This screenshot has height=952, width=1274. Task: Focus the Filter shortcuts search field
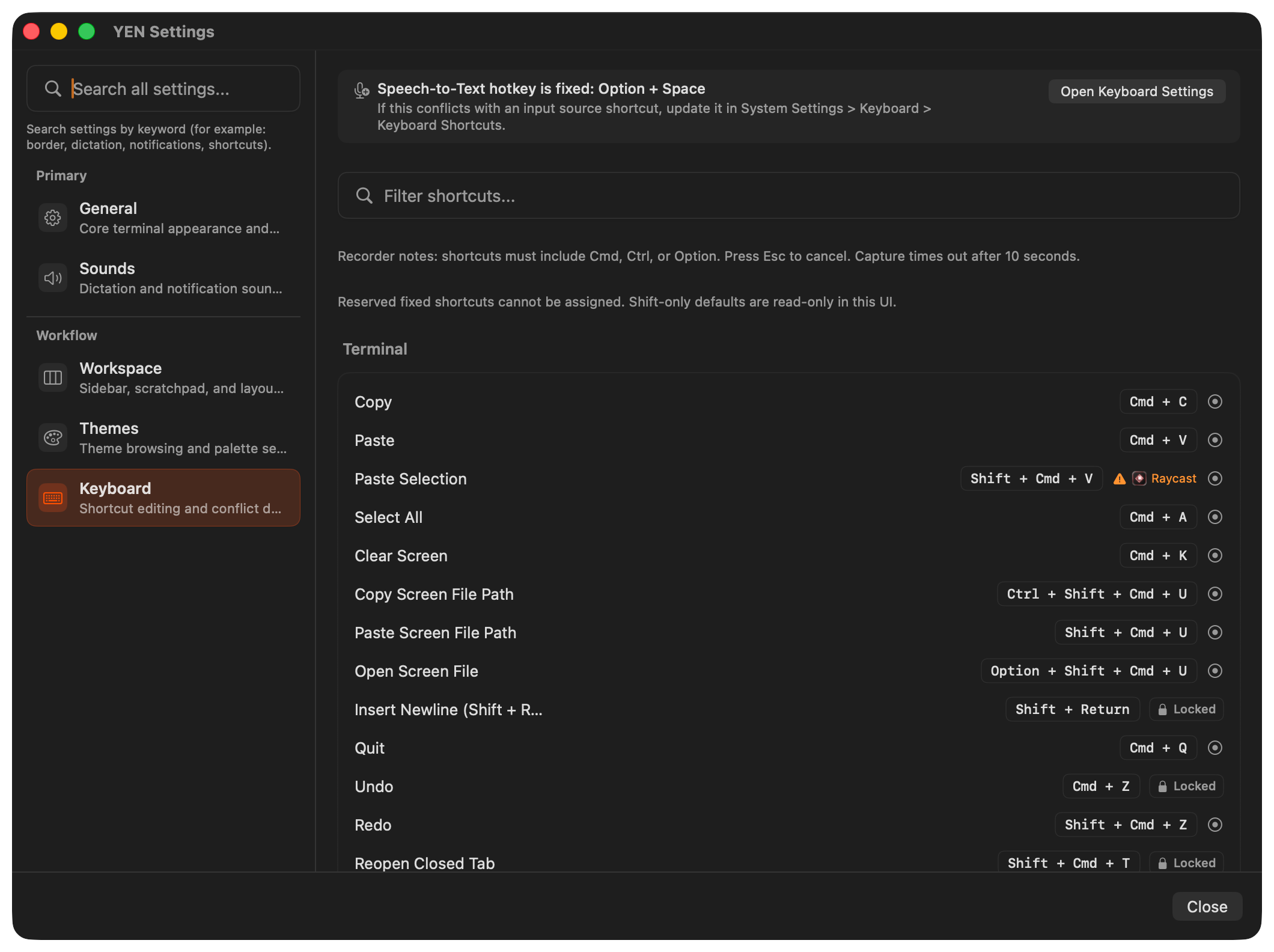788,196
